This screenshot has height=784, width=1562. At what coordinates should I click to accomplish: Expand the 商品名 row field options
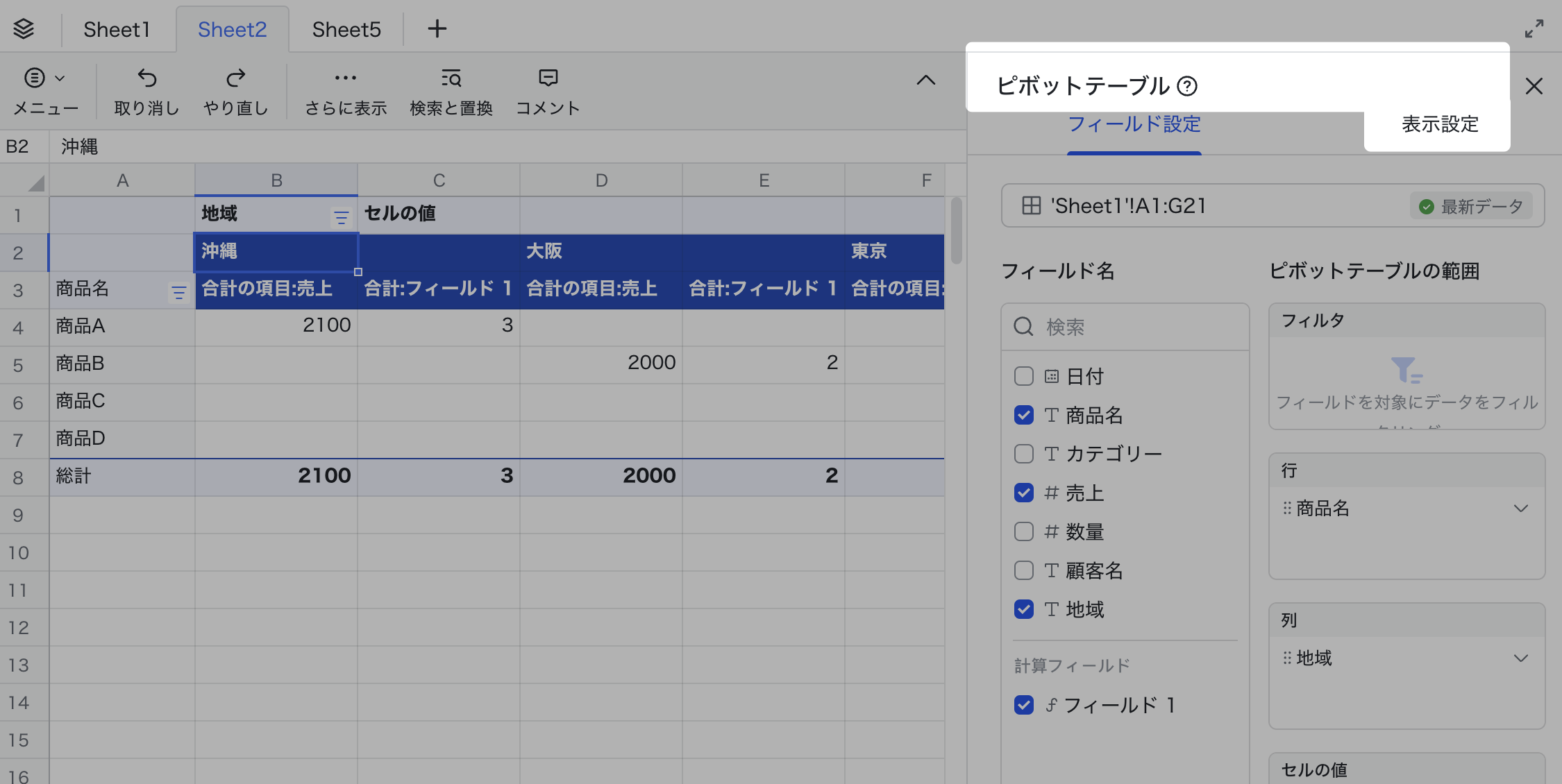tap(1521, 509)
